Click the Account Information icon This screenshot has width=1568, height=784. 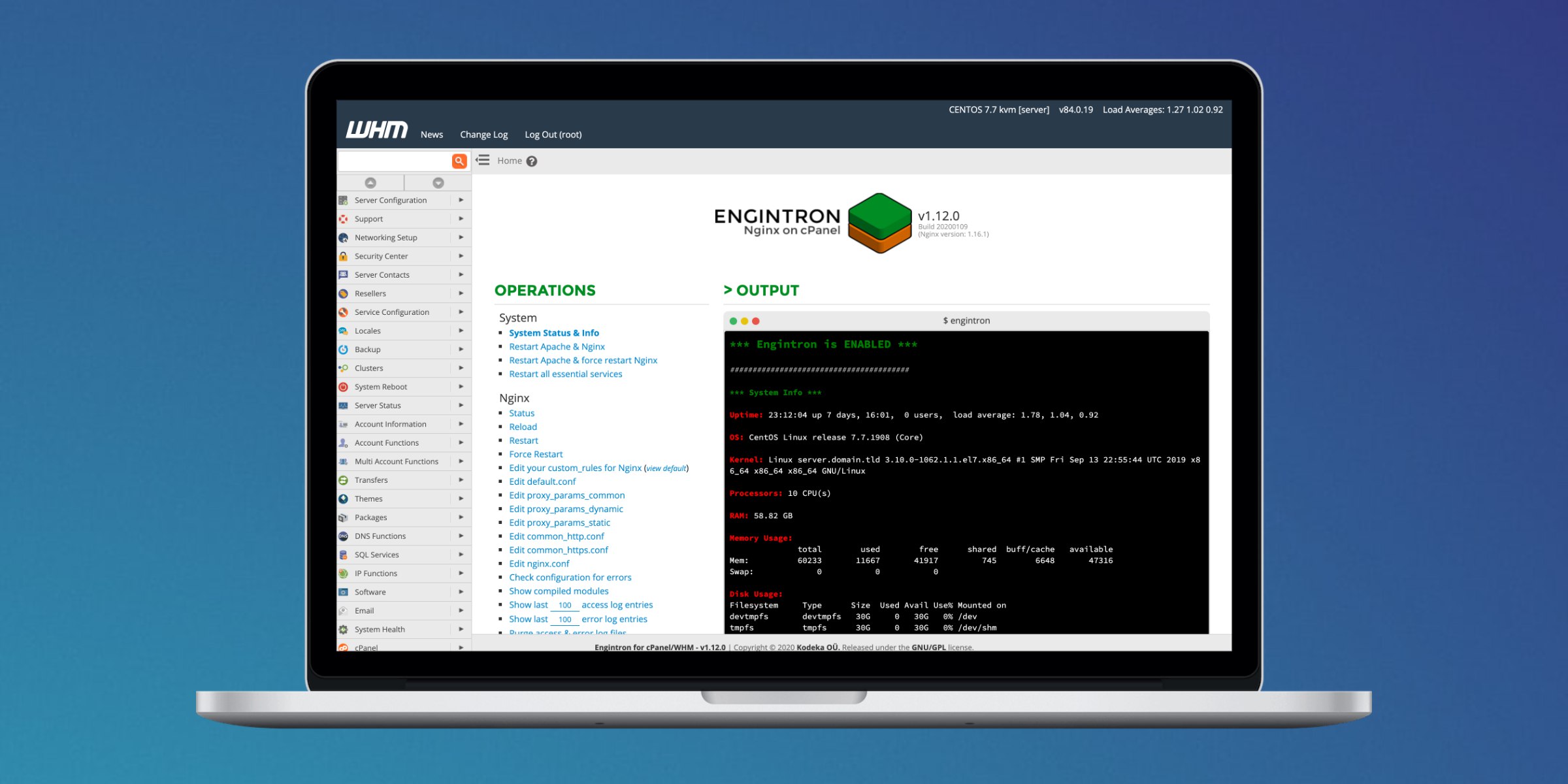click(343, 424)
